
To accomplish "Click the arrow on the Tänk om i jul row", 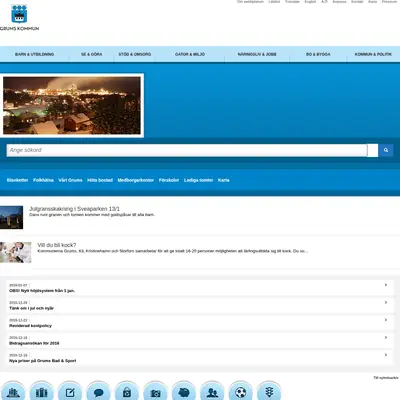I will (386, 302).
